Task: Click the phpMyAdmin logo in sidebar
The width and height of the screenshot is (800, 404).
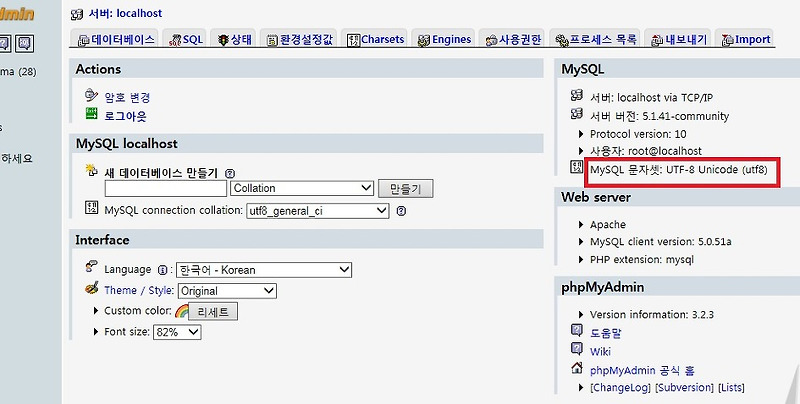Action: coord(17,14)
